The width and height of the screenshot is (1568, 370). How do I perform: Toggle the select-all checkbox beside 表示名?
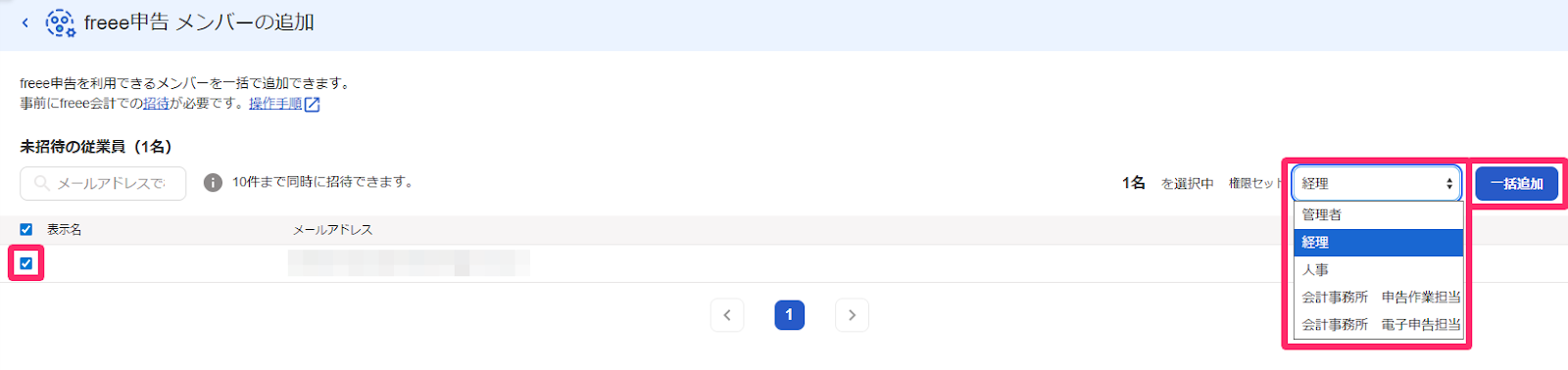pyautogui.click(x=26, y=230)
